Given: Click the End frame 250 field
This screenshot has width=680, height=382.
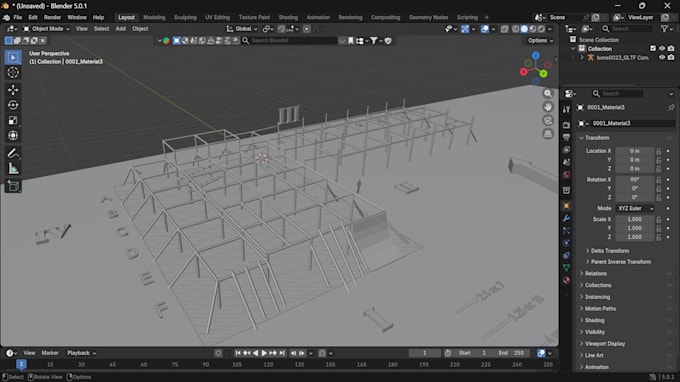Looking at the screenshot, I should 511,353.
